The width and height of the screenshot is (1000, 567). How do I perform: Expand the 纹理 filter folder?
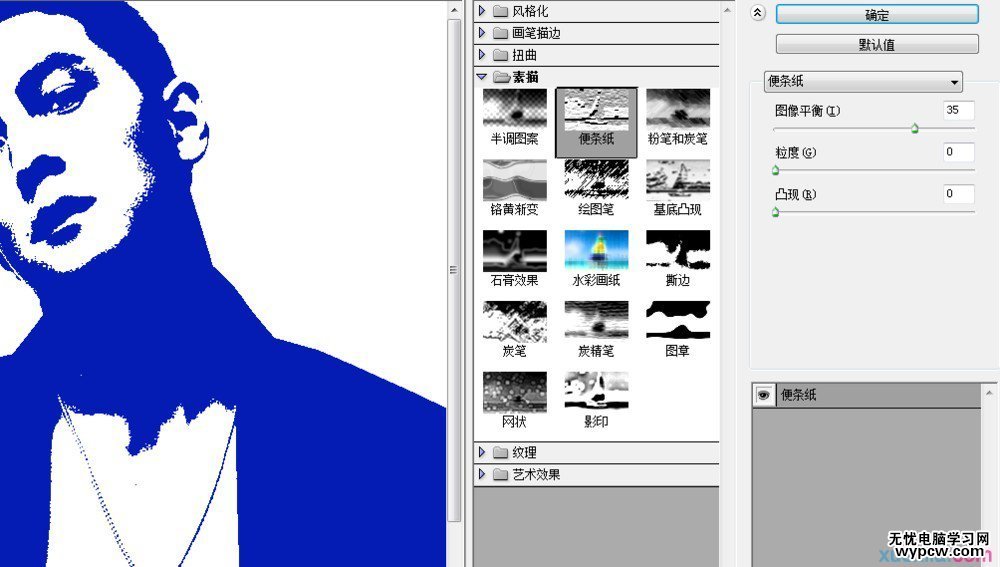click(x=482, y=452)
